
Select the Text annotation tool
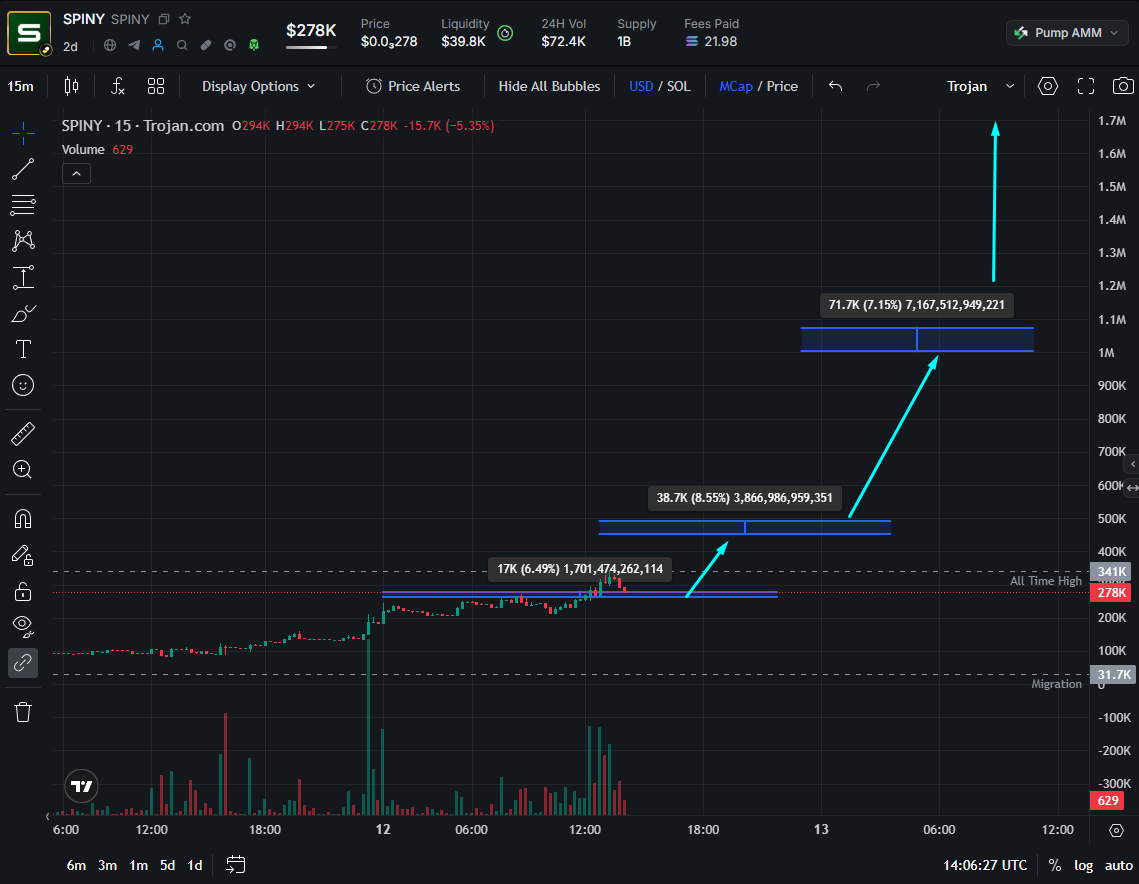click(23, 349)
